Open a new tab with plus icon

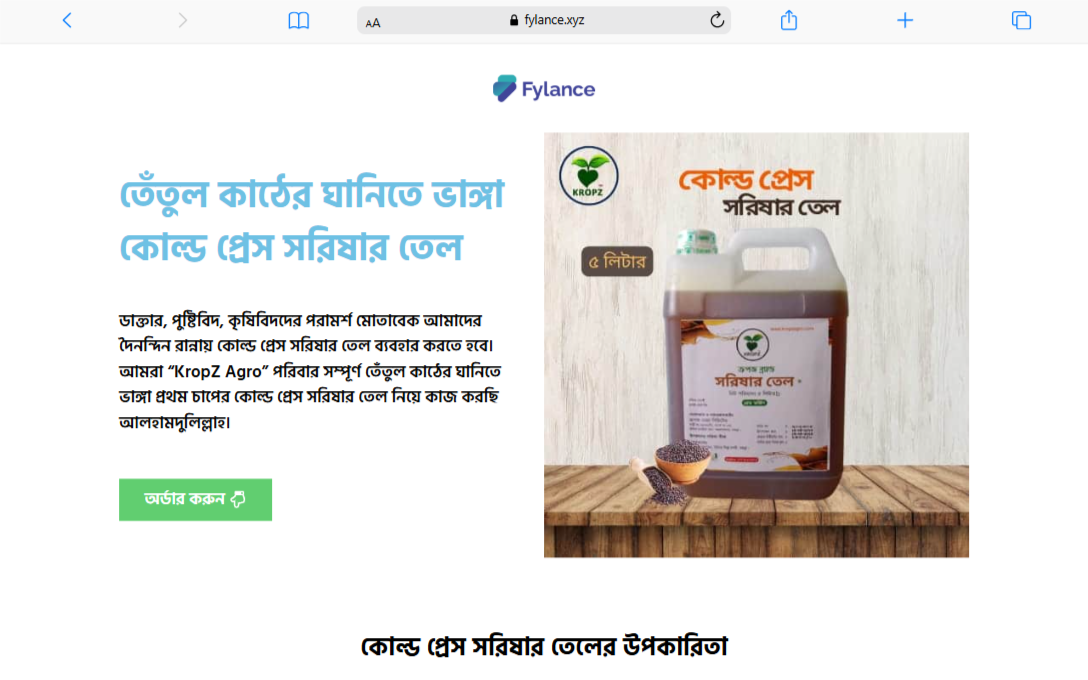[905, 20]
